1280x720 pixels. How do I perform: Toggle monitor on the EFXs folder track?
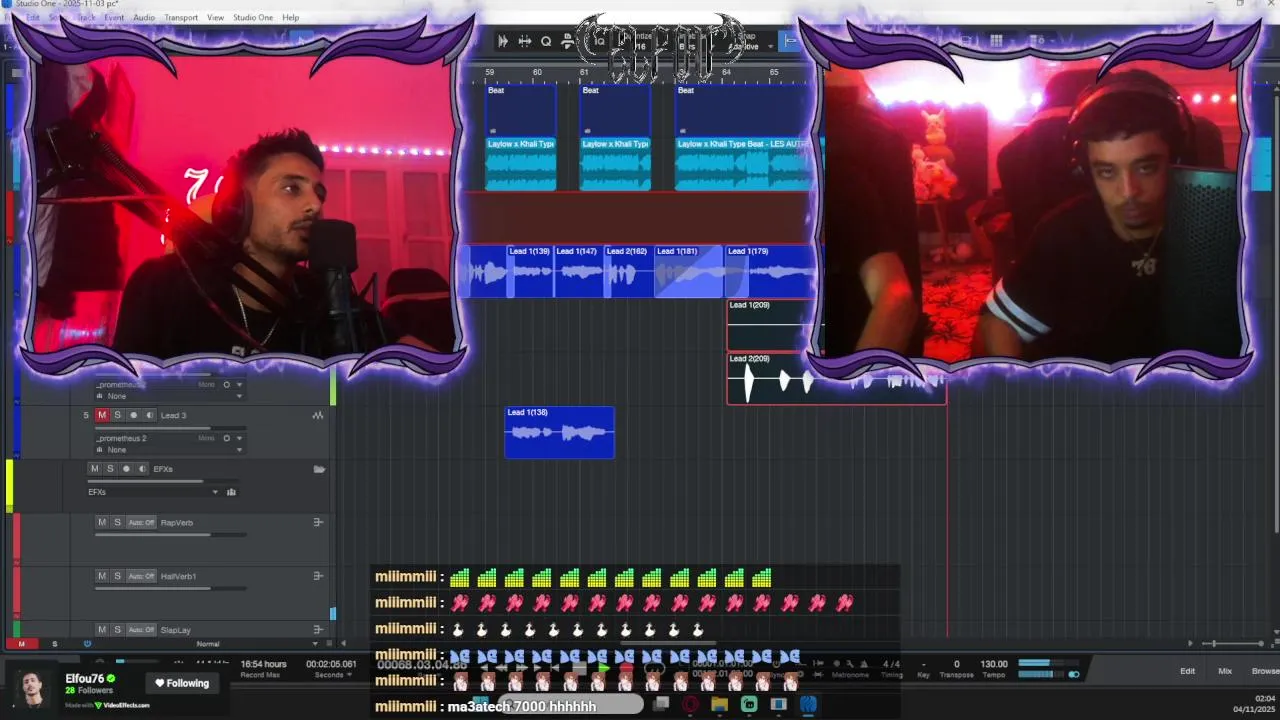tap(142, 469)
